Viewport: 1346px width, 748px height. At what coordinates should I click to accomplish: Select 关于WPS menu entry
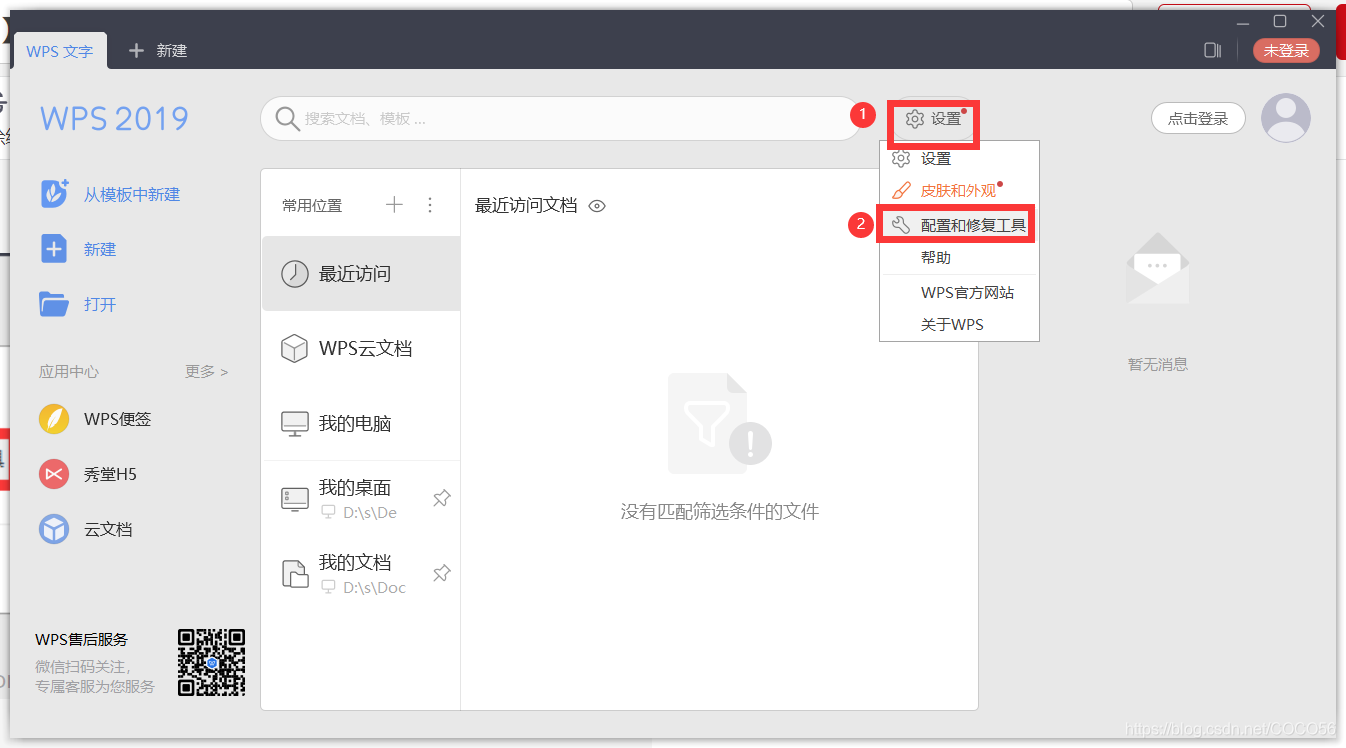tap(959, 325)
